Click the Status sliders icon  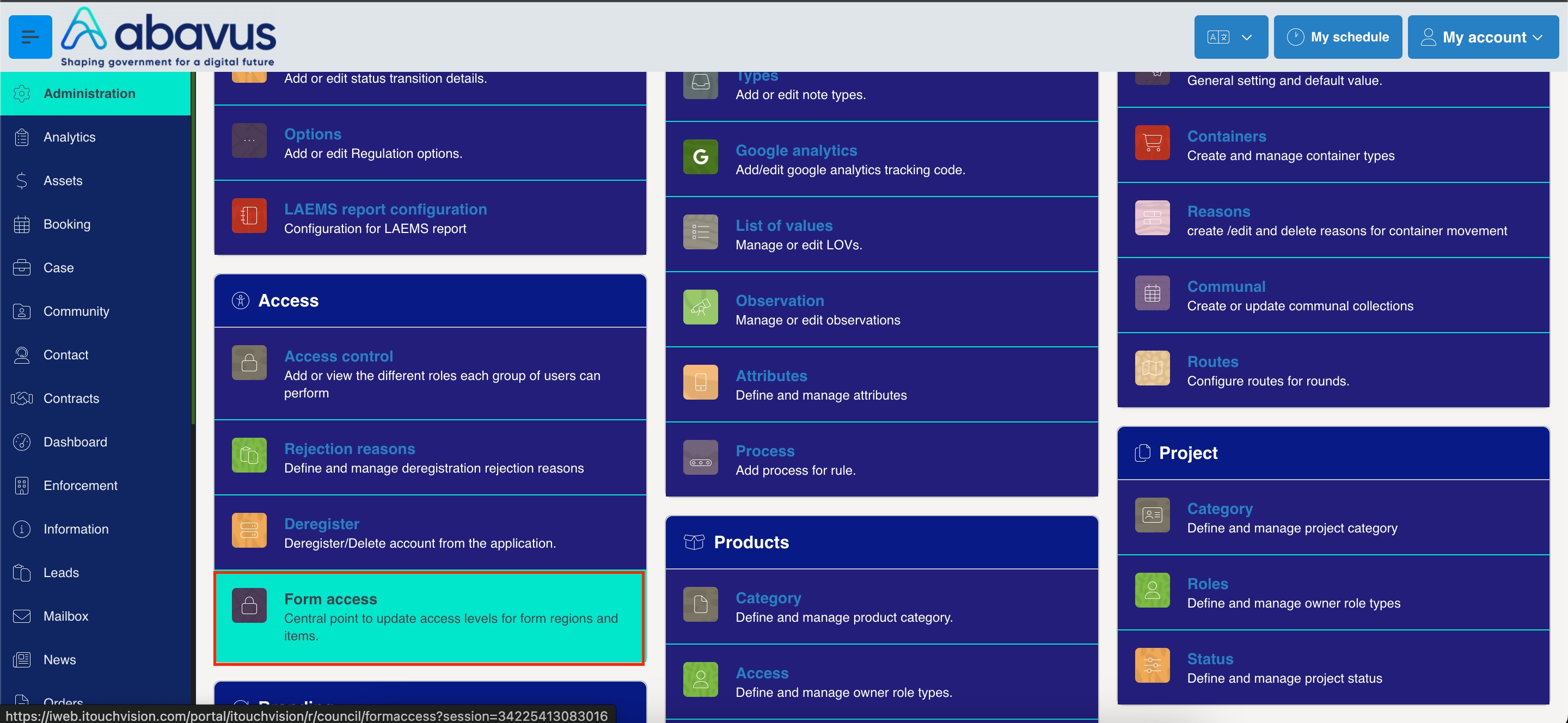[1152, 666]
